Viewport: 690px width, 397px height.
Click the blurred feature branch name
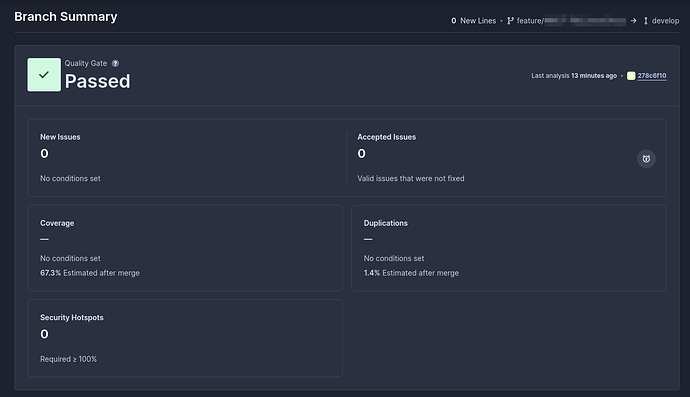point(571,21)
